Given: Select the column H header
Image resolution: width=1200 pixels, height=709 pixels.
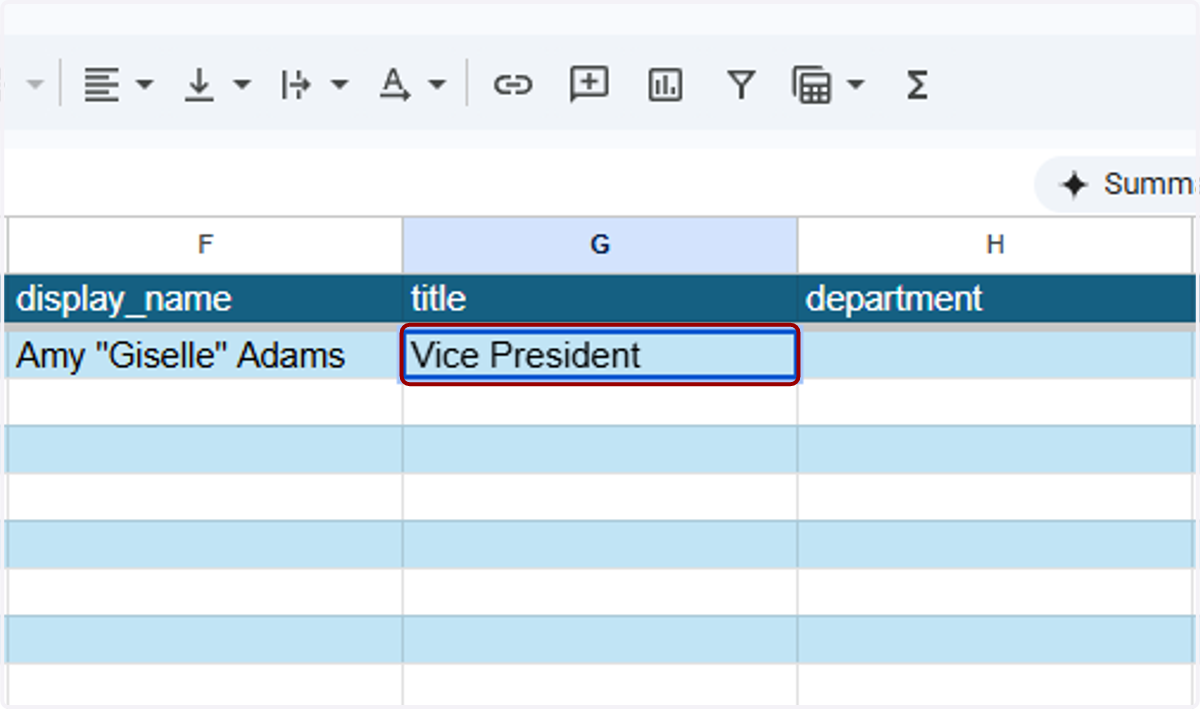Looking at the screenshot, I should click(996, 245).
